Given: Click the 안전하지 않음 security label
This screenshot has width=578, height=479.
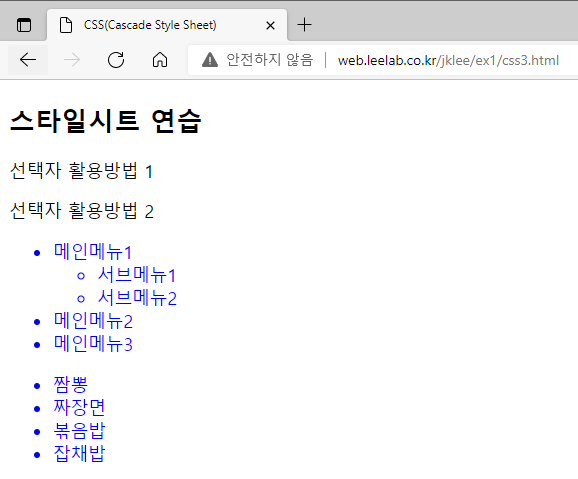Looking at the screenshot, I should [269, 60].
